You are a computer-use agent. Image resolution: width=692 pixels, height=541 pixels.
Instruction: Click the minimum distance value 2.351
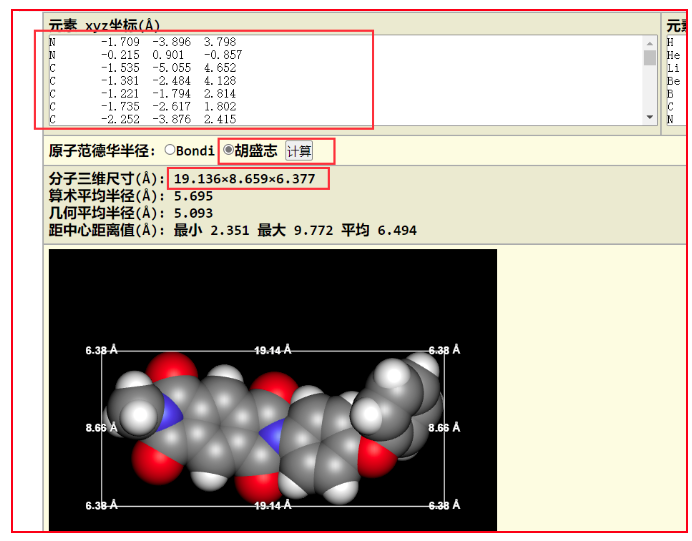pyautogui.click(x=229, y=230)
